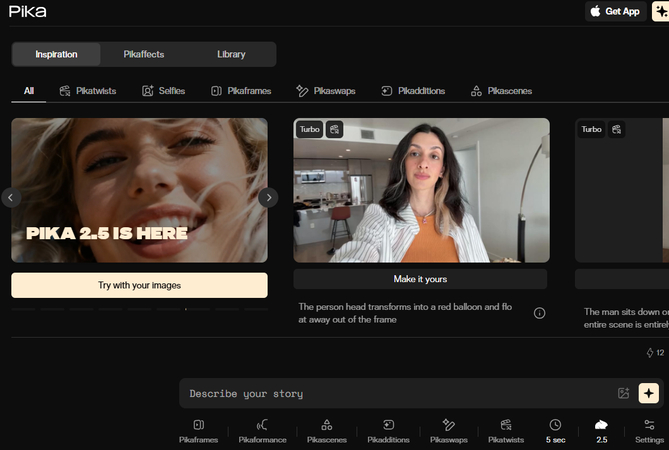Screen dimensions: 669x450
Task: Open the Library tab
Action: click(231, 54)
